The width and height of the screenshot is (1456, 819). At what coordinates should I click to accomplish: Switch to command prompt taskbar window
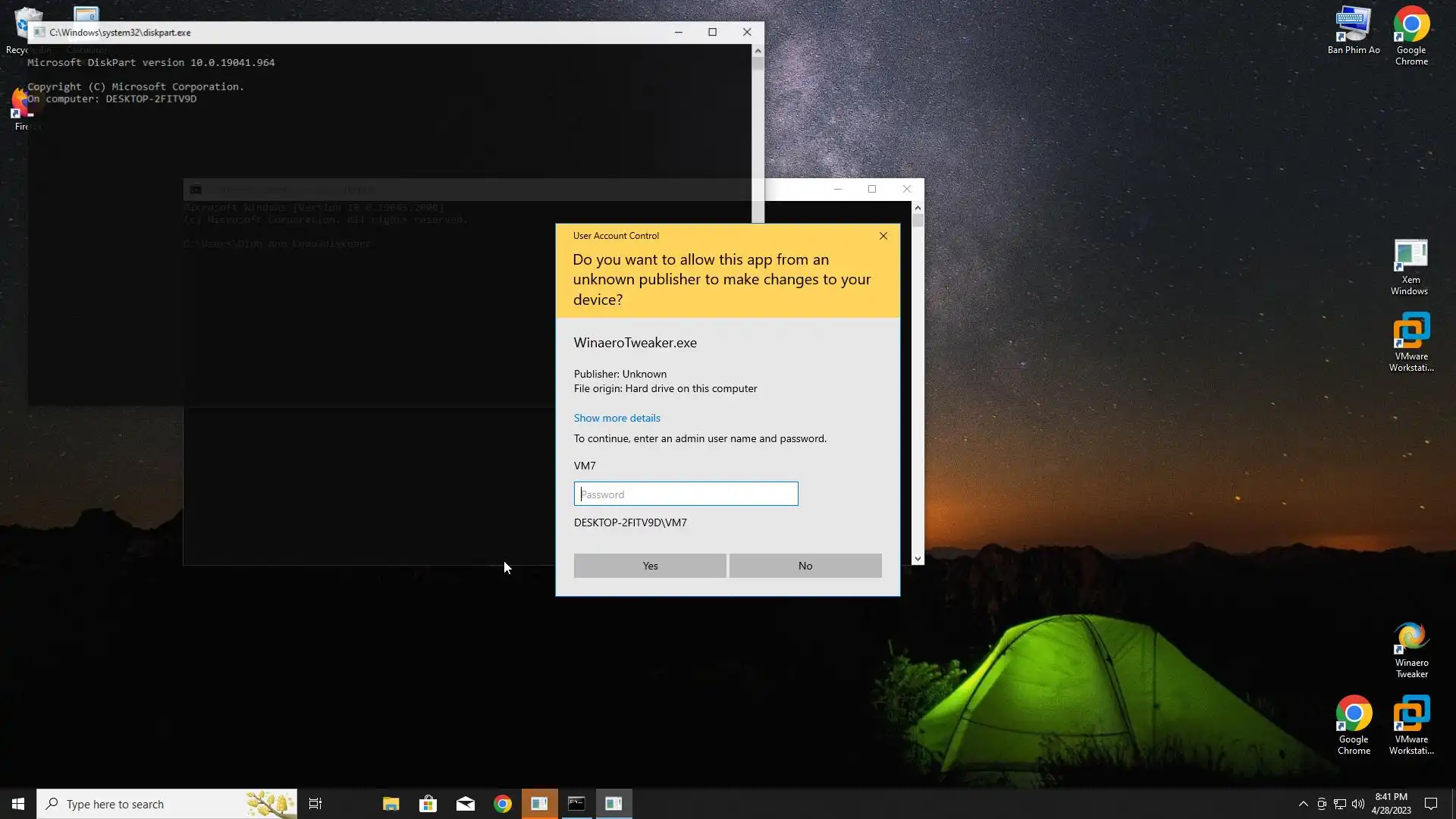576,804
